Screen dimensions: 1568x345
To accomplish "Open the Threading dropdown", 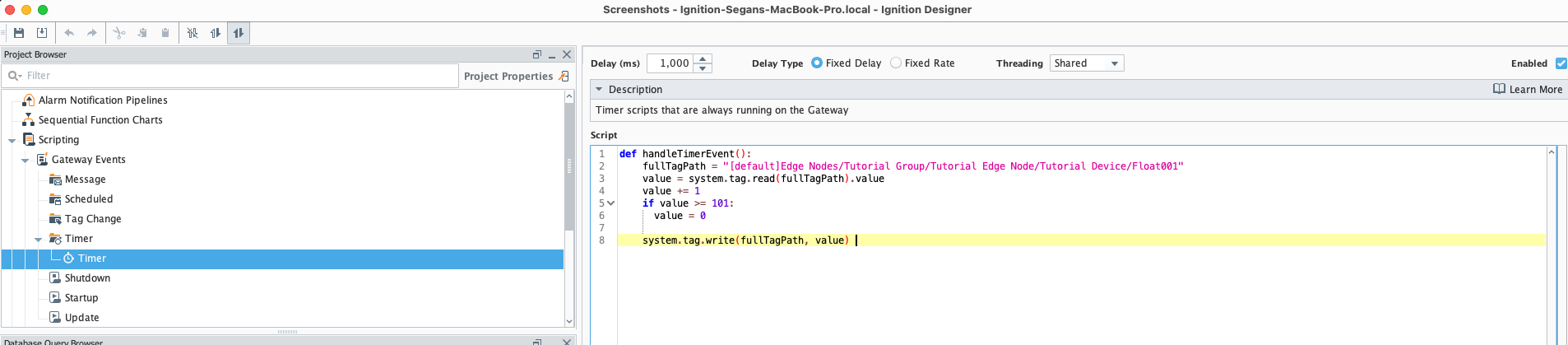I will [x=1086, y=63].
